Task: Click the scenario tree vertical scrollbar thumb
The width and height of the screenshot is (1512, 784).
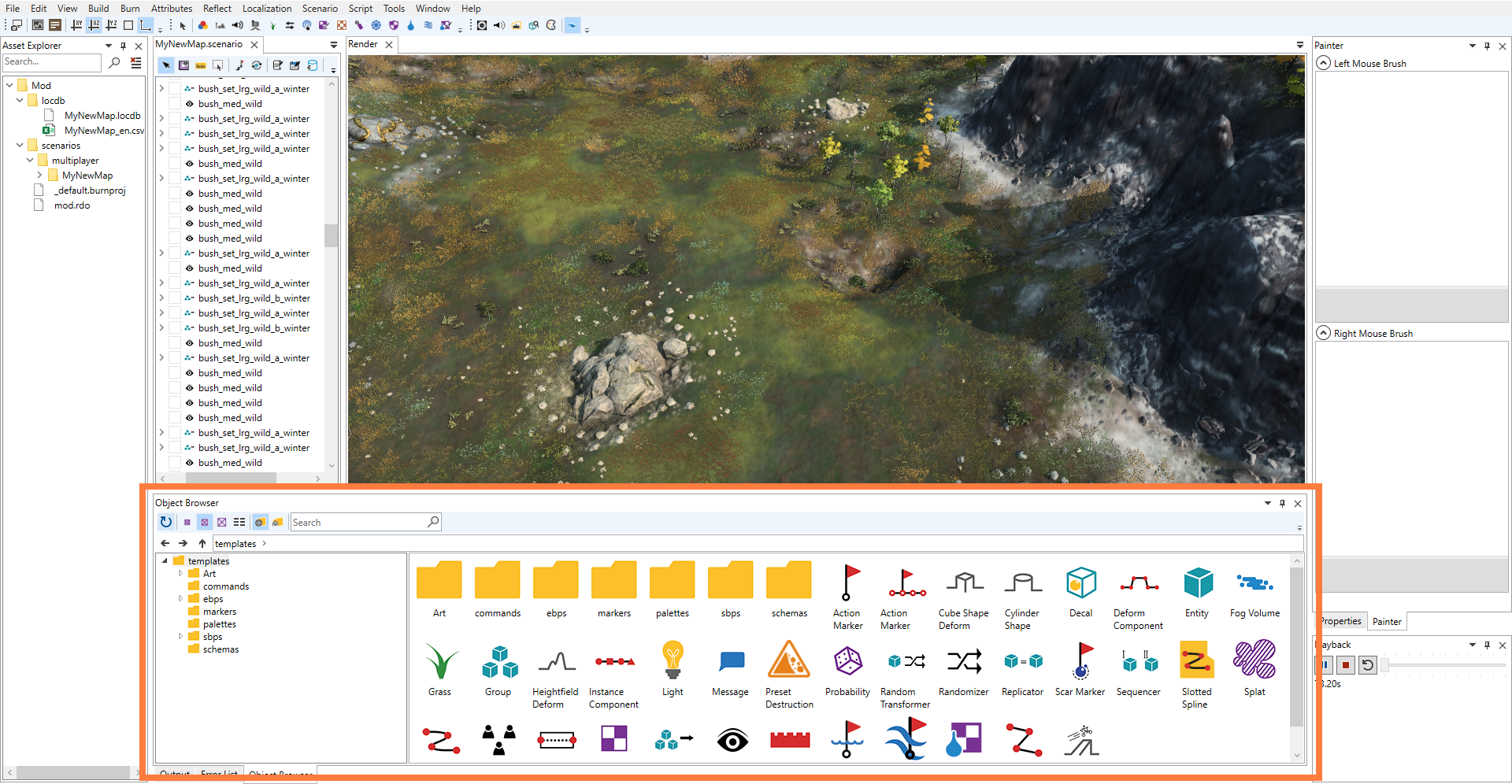Action: [x=331, y=235]
